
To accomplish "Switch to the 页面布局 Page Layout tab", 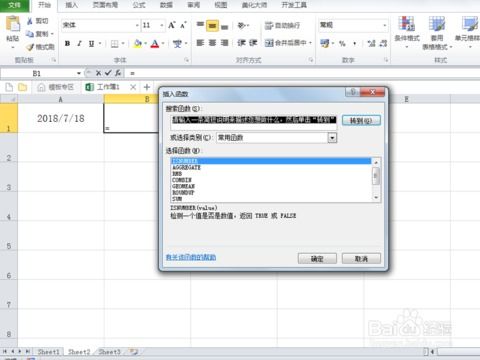I will [x=105, y=5].
